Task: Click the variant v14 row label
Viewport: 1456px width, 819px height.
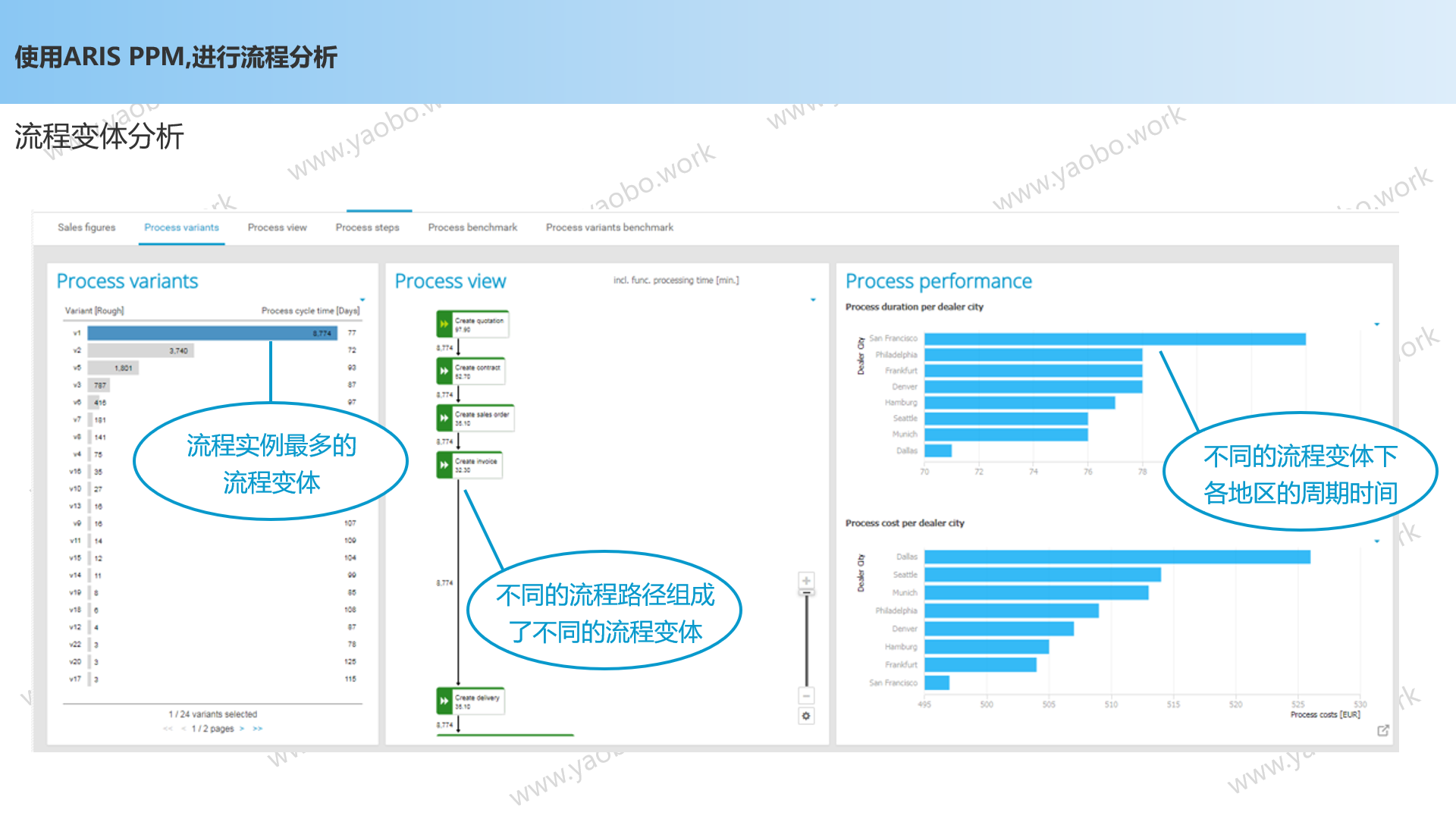Action: click(x=75, y=576)
